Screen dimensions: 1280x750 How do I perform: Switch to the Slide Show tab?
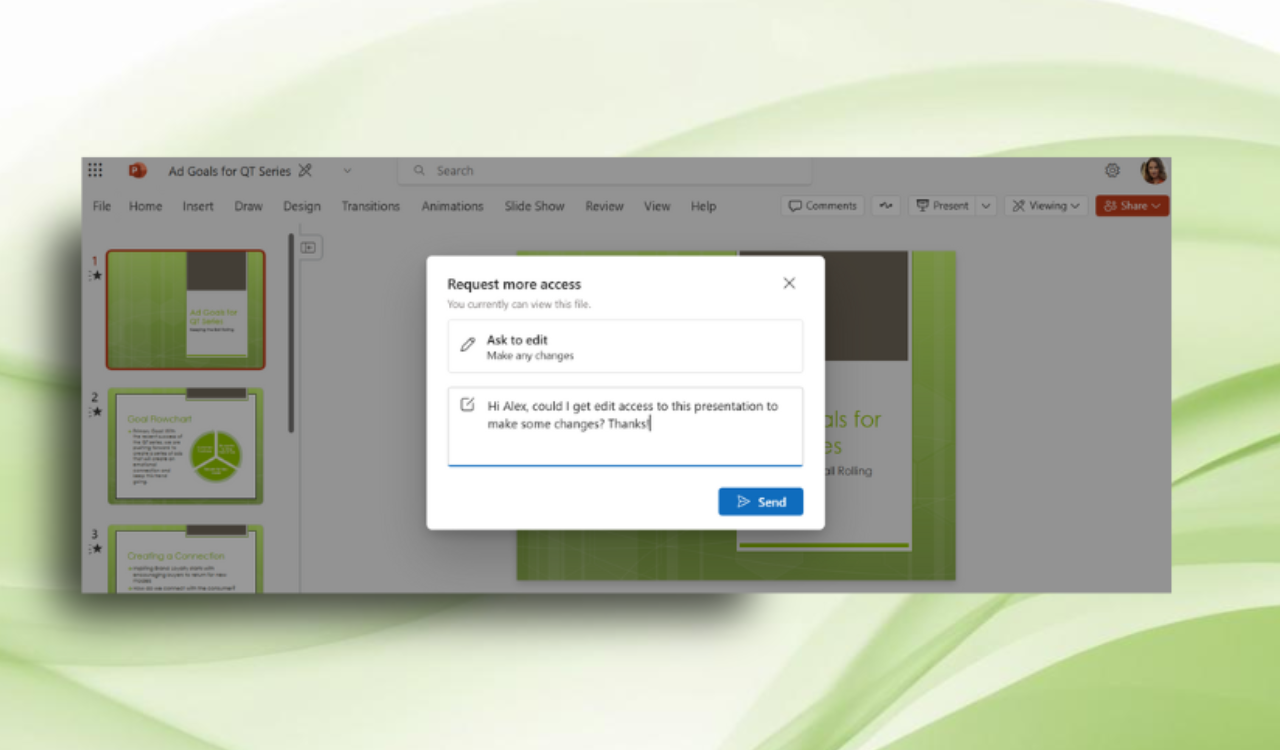point(534,206)
